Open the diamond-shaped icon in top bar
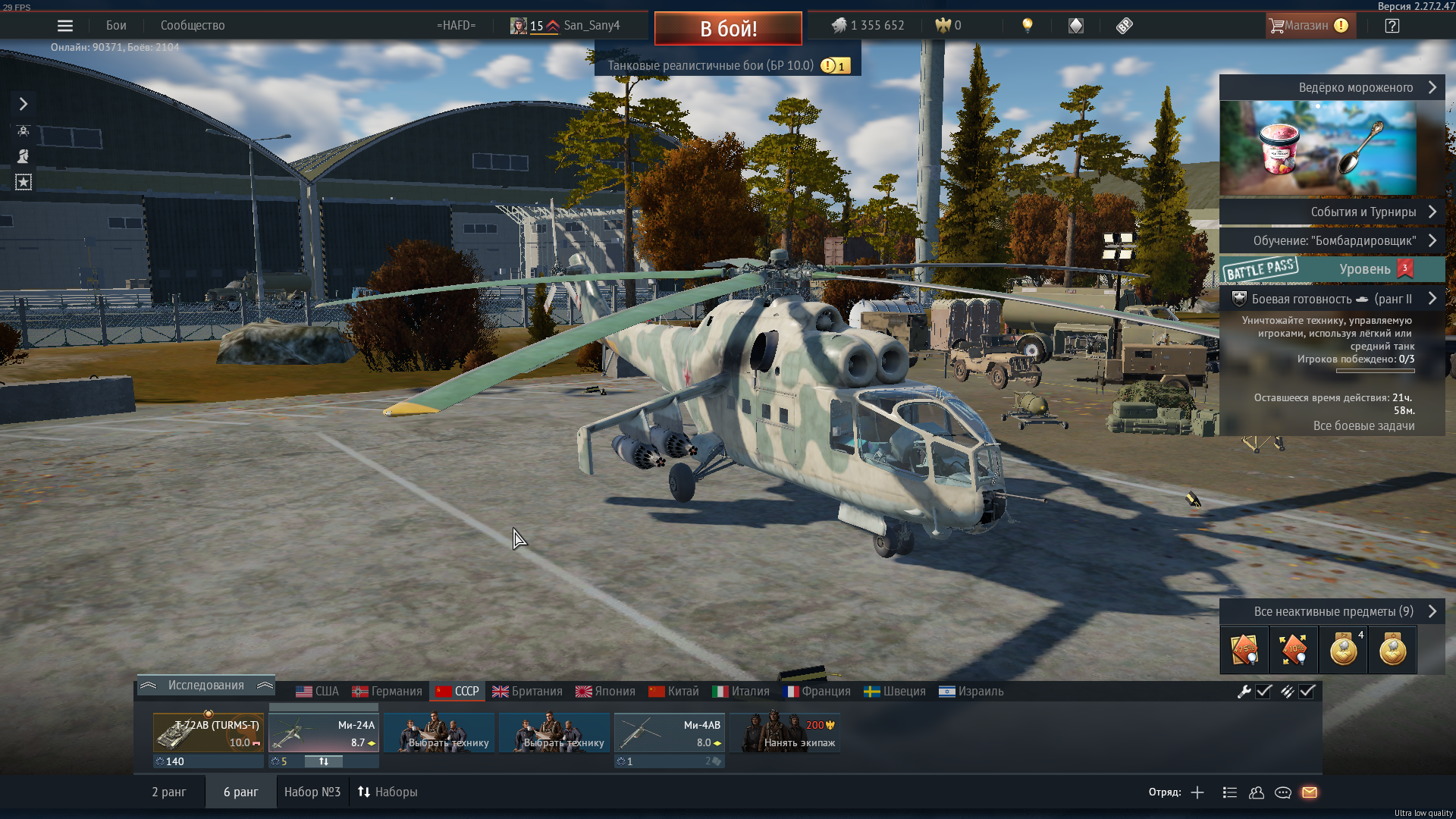 point(1076,26)
